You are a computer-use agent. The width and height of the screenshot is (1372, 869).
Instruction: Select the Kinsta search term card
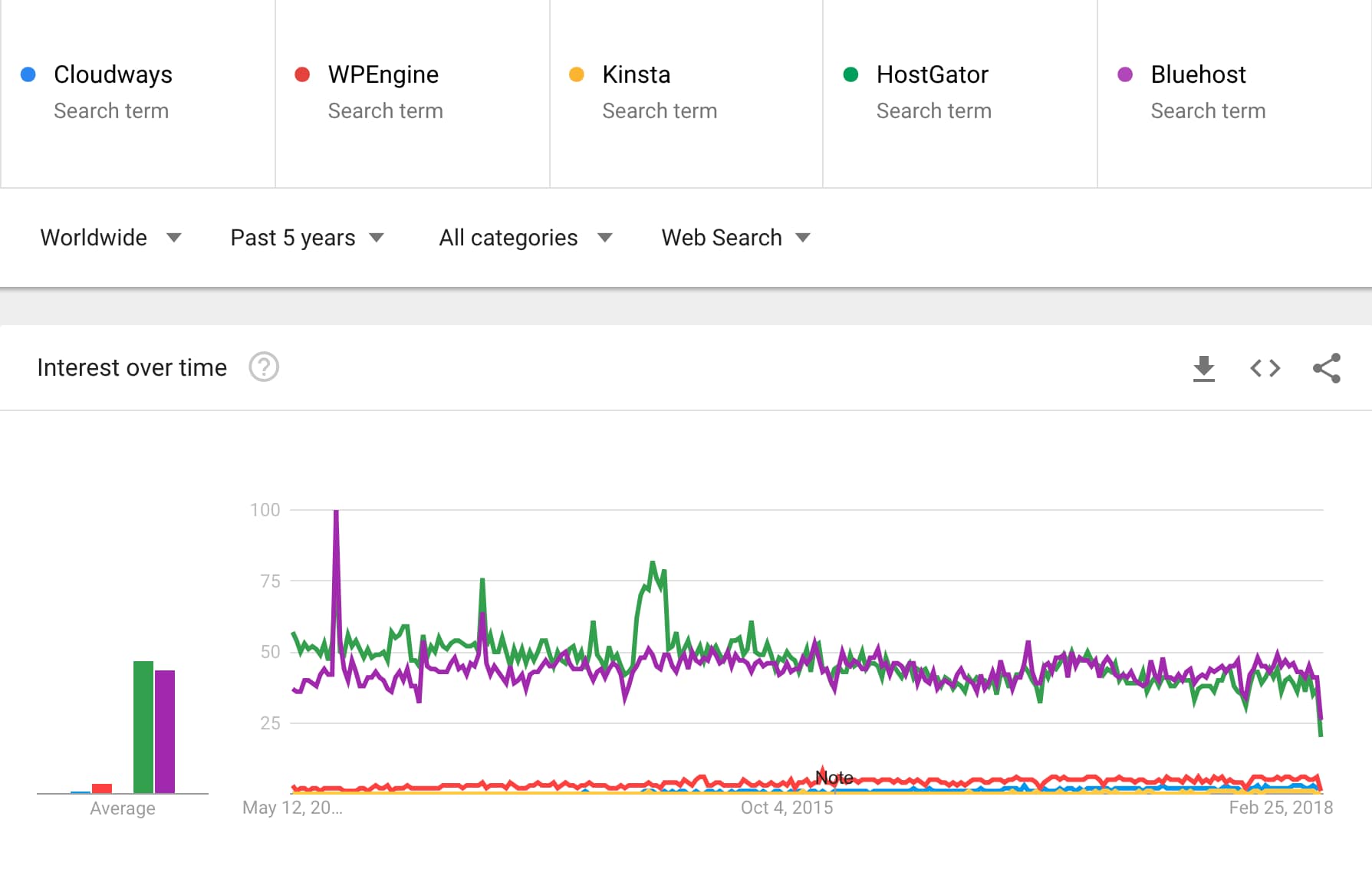click(x=685, y=92)
